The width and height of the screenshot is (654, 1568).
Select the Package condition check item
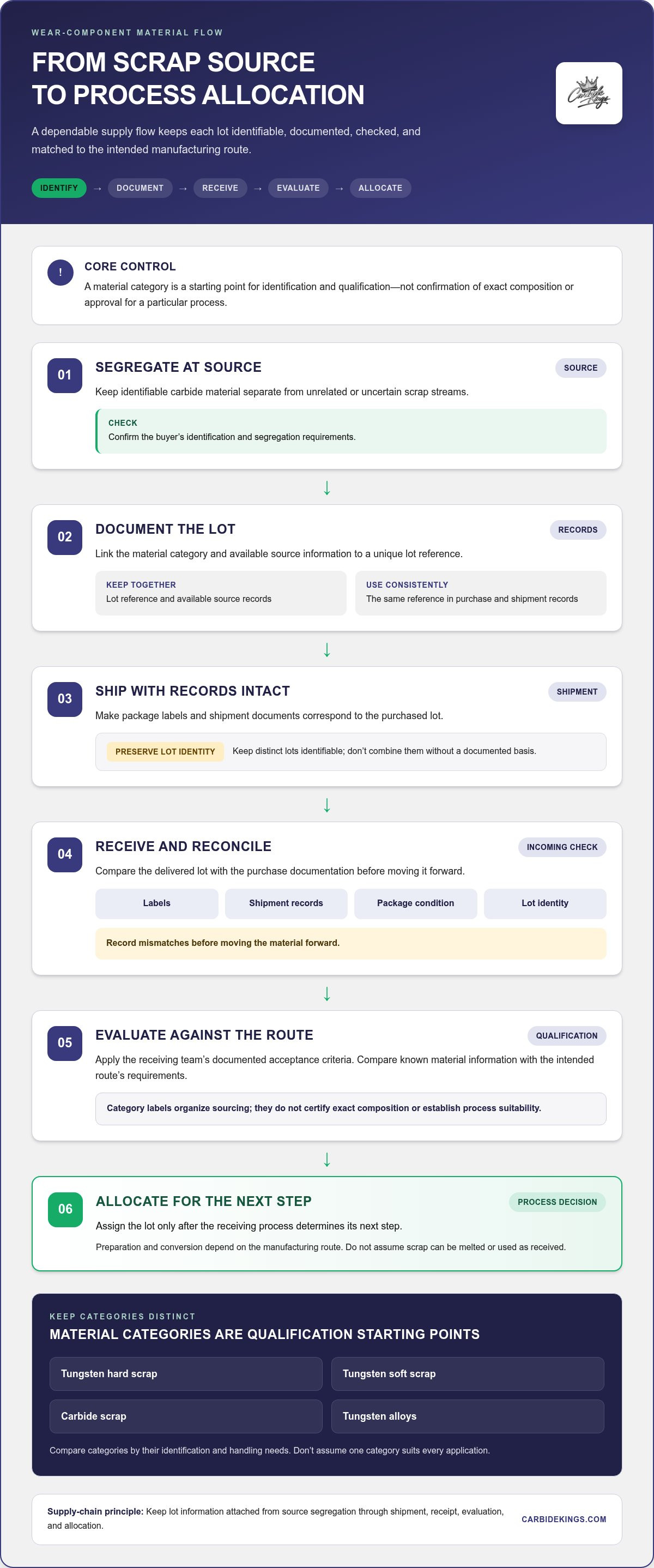coord(415,903)
